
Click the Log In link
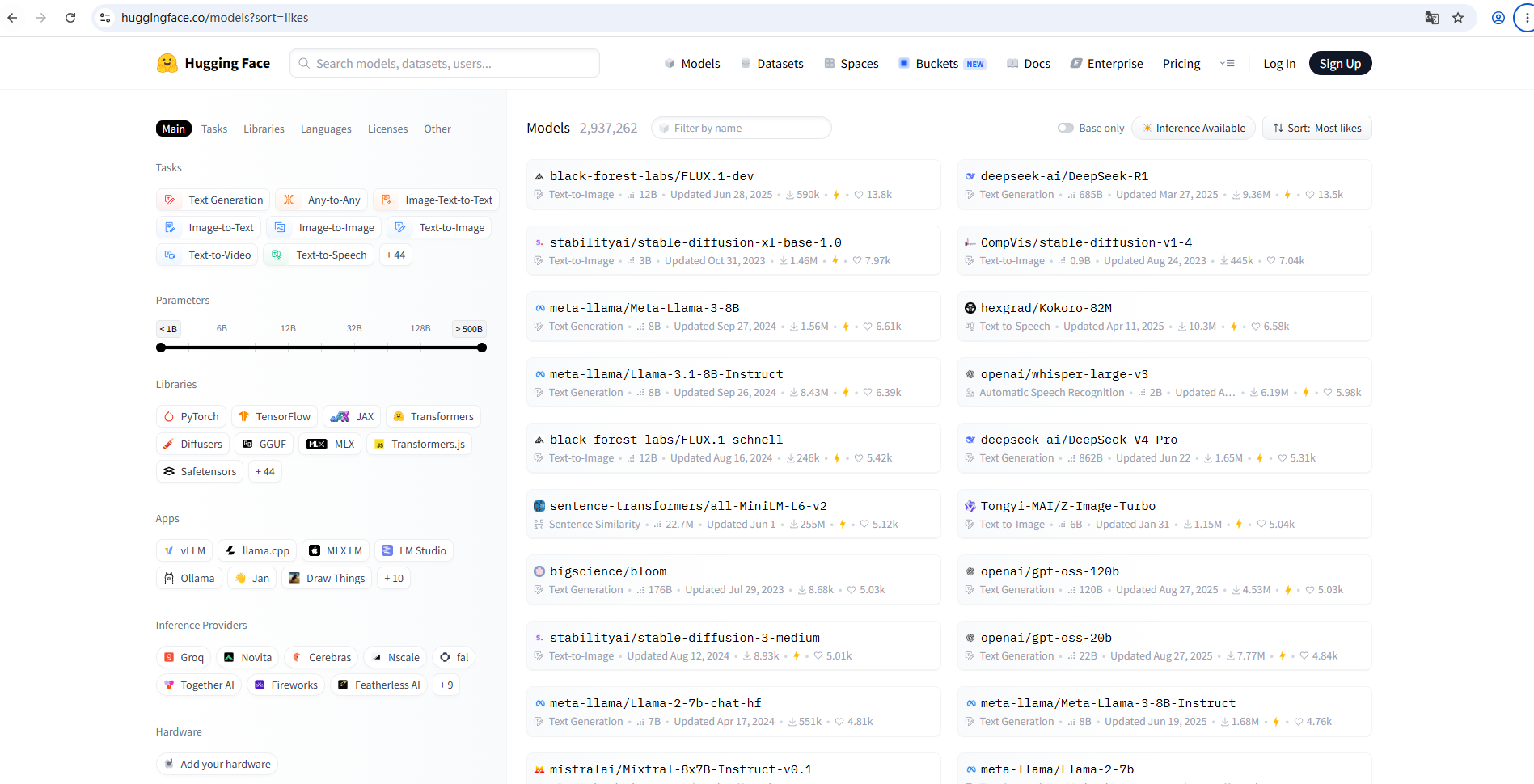[1279, 63]
